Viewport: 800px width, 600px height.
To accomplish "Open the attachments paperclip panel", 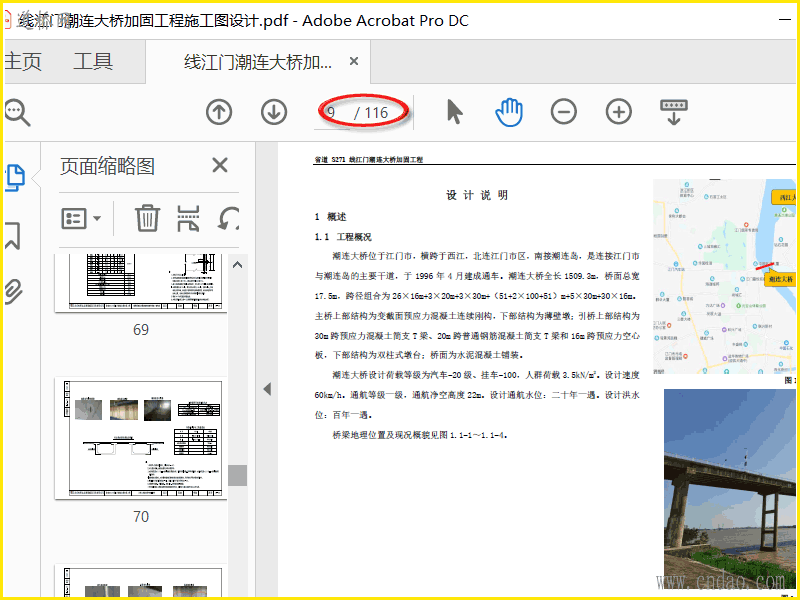I will tap(13, 291).
